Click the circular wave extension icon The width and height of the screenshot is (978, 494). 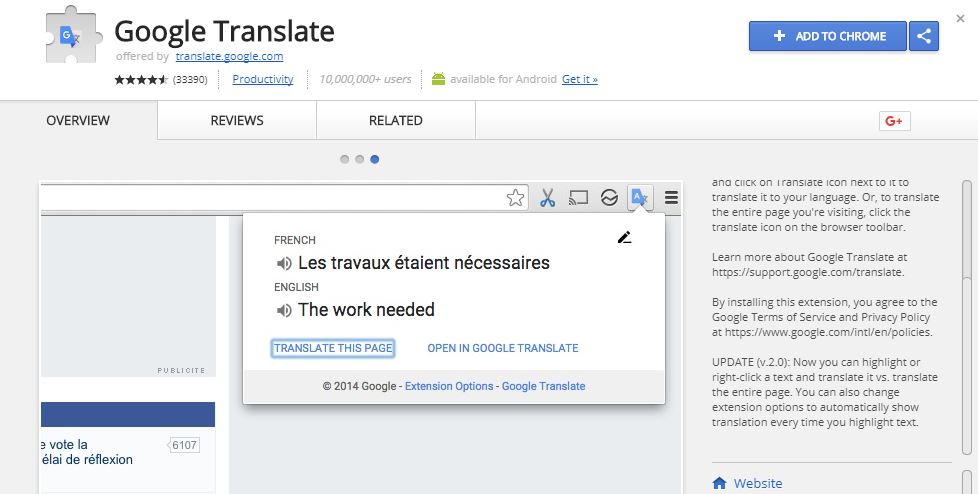click(x=609, y=198)
